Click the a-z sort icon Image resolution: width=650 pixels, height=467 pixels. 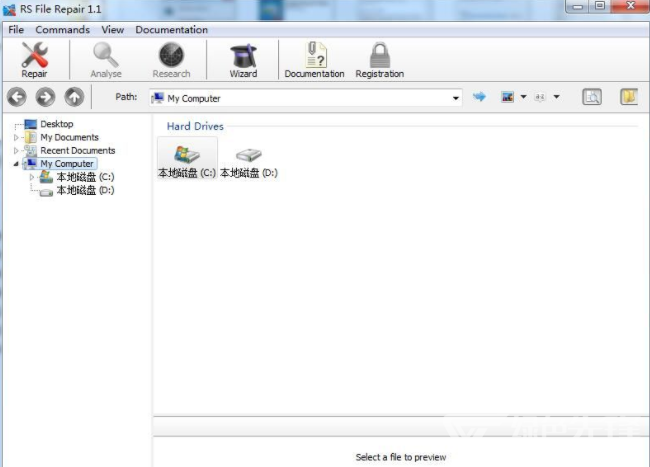tap(540, 97)
